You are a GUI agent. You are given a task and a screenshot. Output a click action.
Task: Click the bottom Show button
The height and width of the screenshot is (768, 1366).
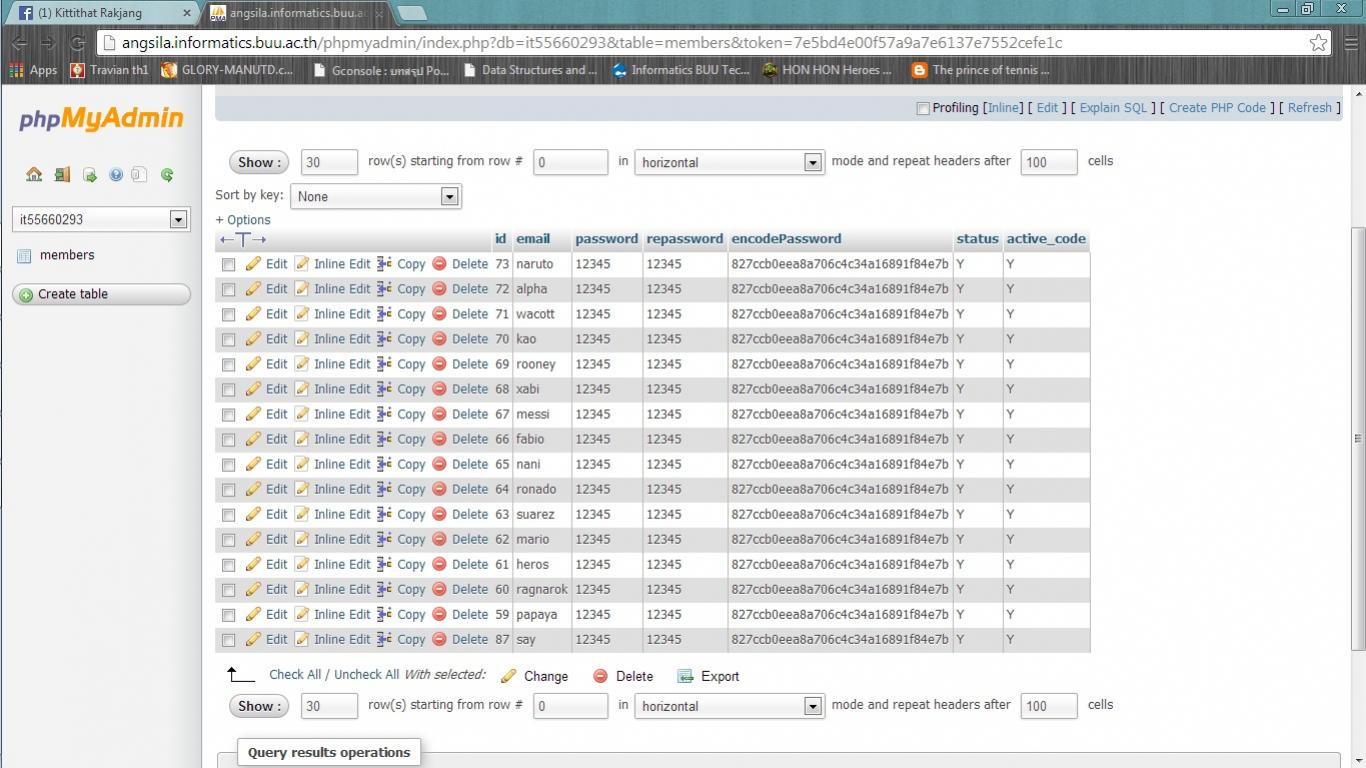point(258,706)
